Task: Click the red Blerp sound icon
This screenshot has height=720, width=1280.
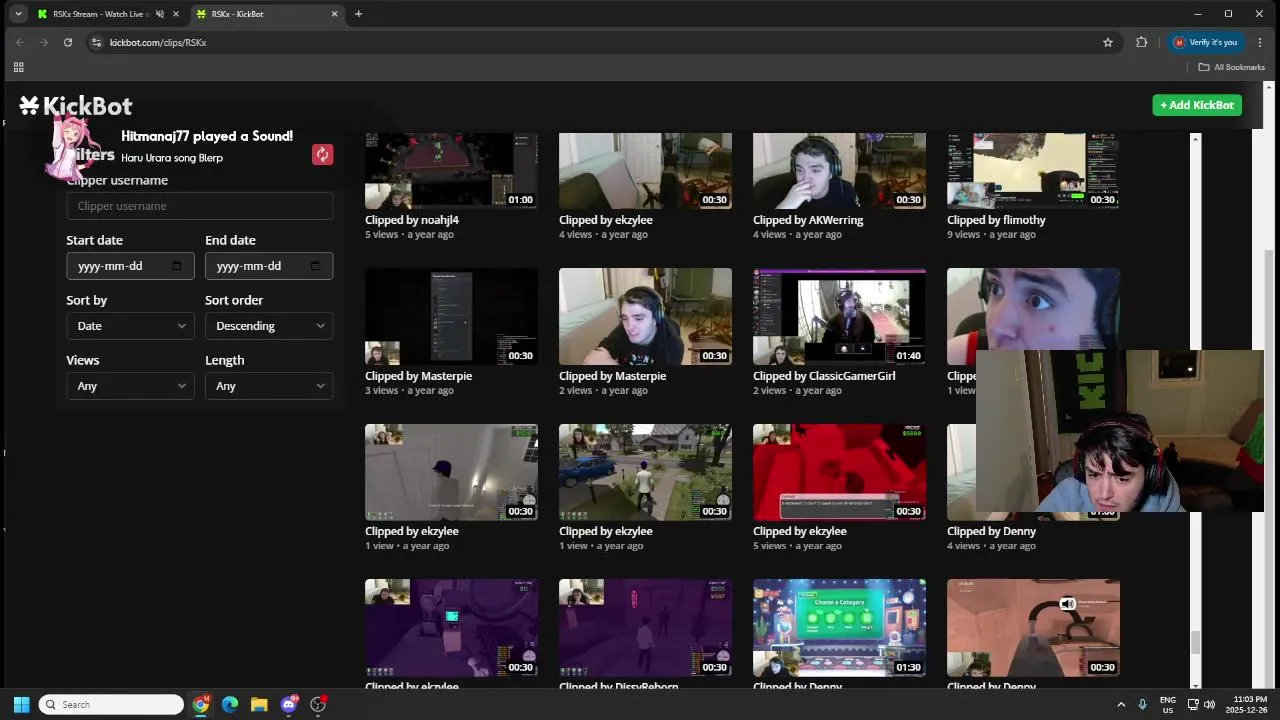Action: click(322, 154)
